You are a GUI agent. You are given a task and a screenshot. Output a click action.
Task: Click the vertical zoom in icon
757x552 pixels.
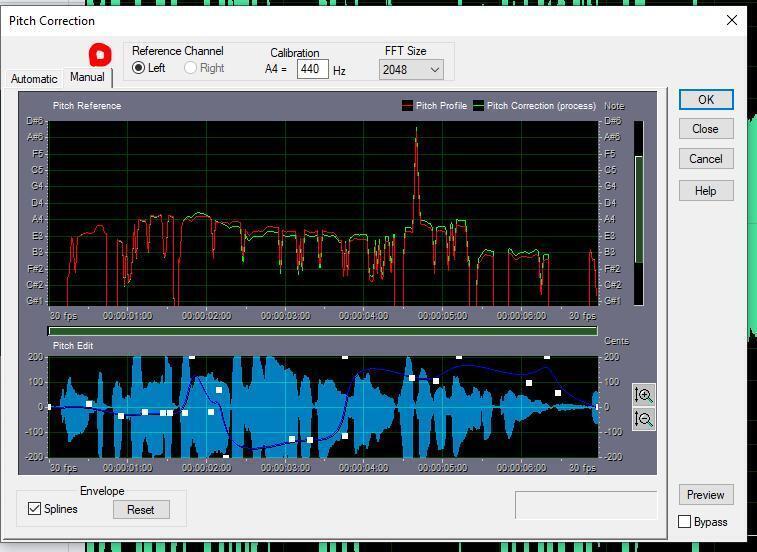pos(644,395)
